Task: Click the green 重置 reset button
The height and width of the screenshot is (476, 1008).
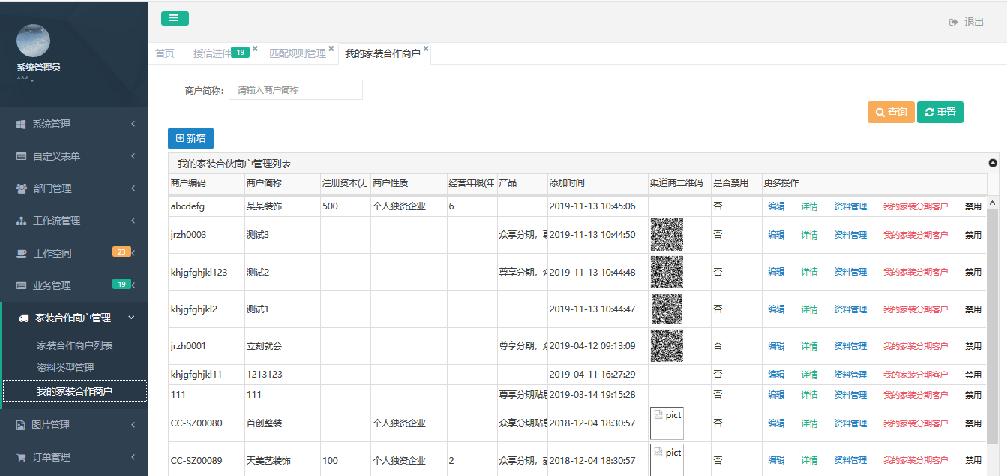Action: 940,112
